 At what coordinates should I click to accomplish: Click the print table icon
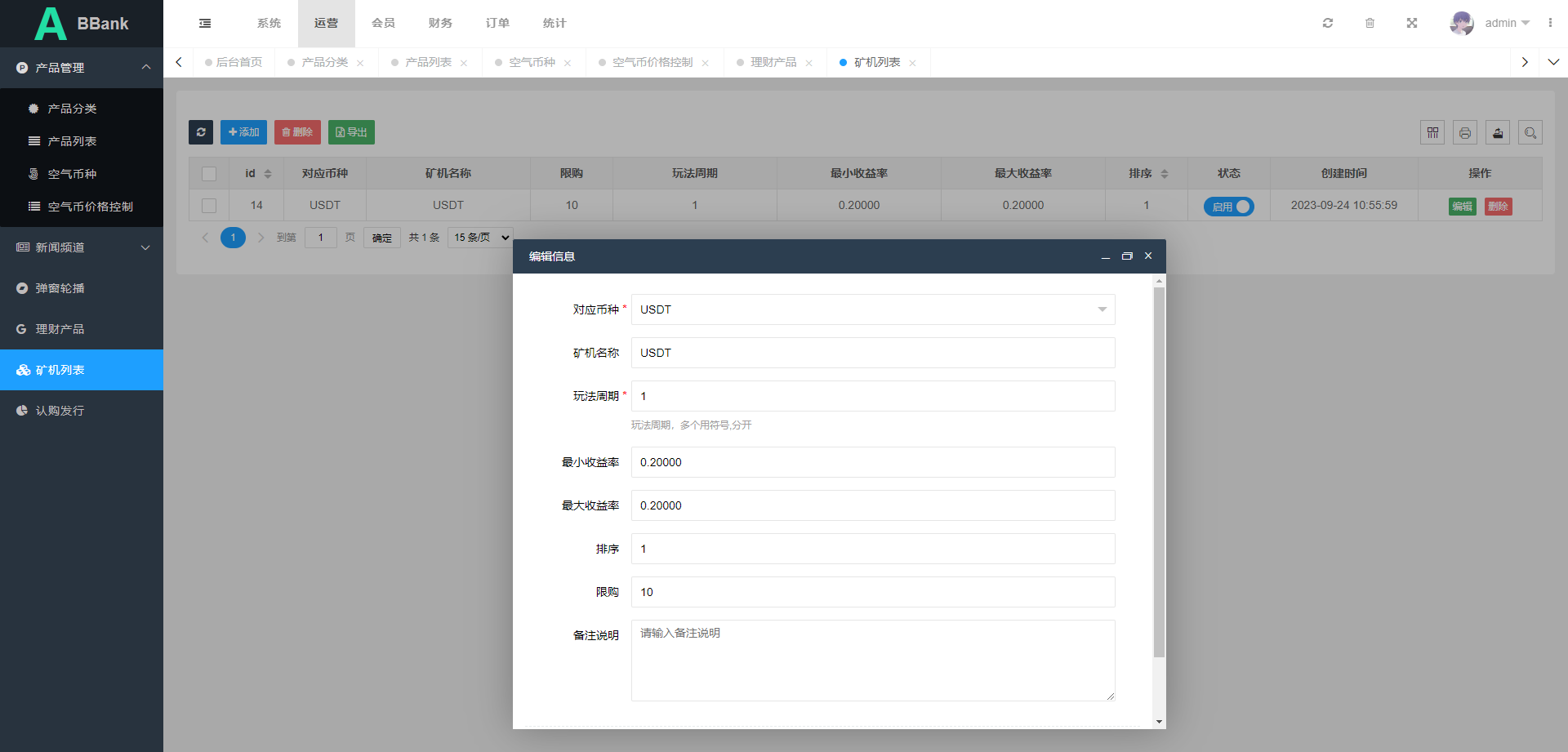[1465, 132]
